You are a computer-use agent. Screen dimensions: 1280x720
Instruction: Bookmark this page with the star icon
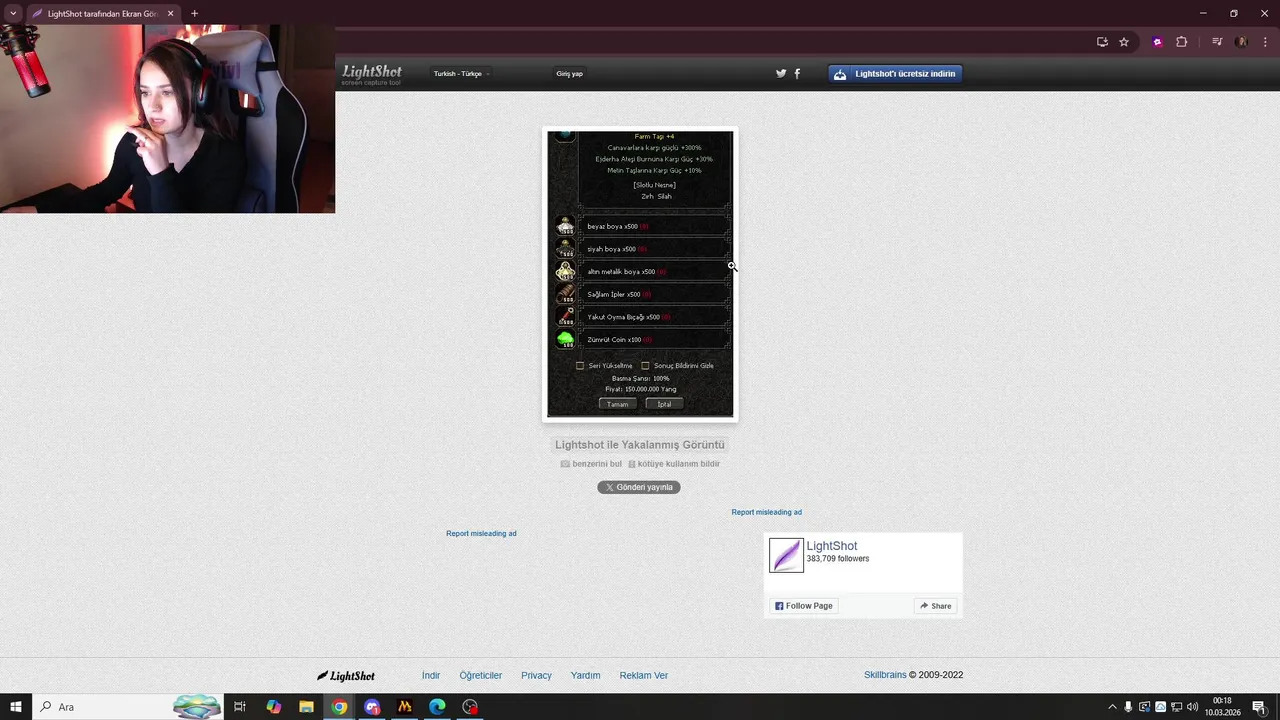(1124, 42)
